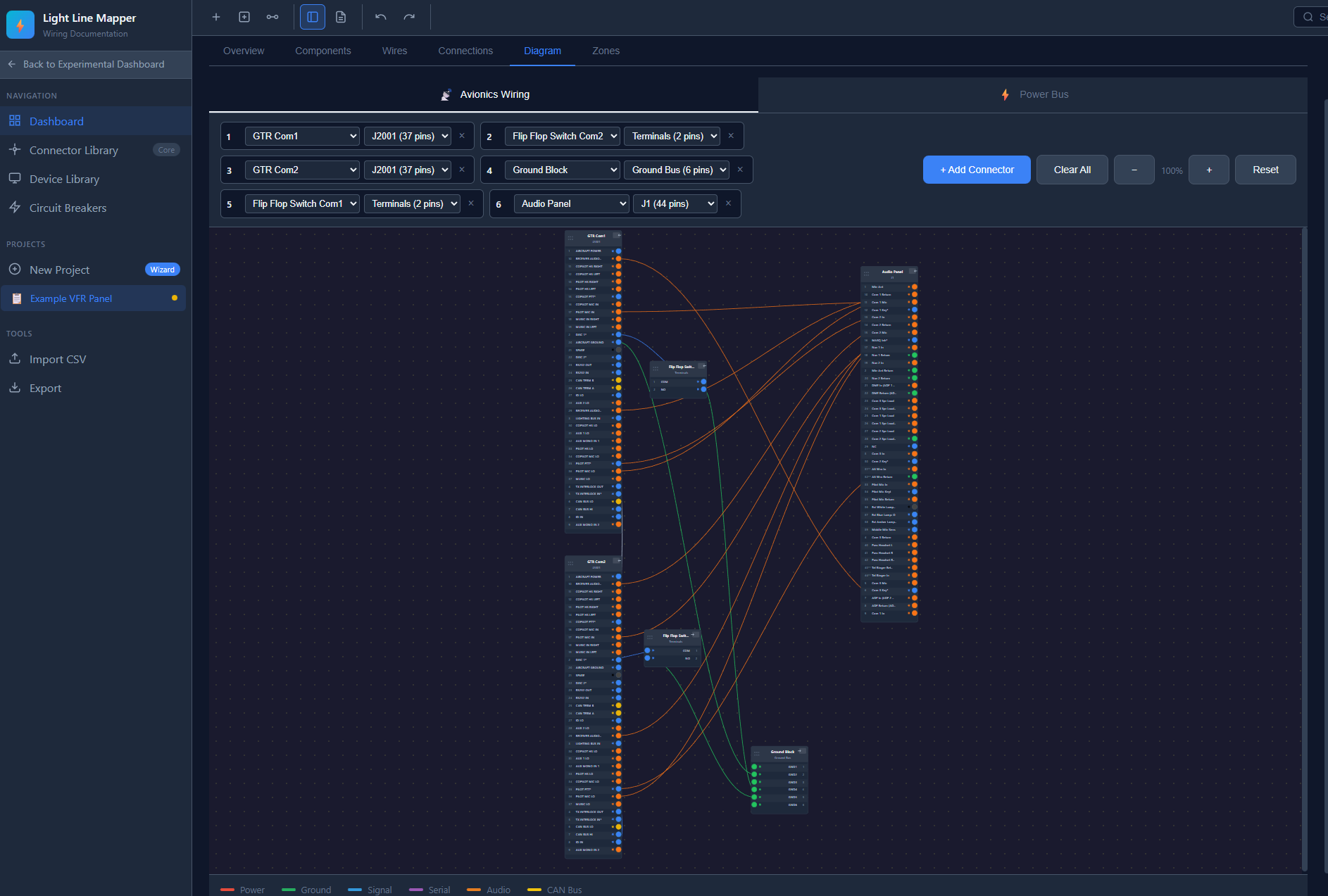
Task: Click the + Add Connector button
Action: (x=977, y=170)
